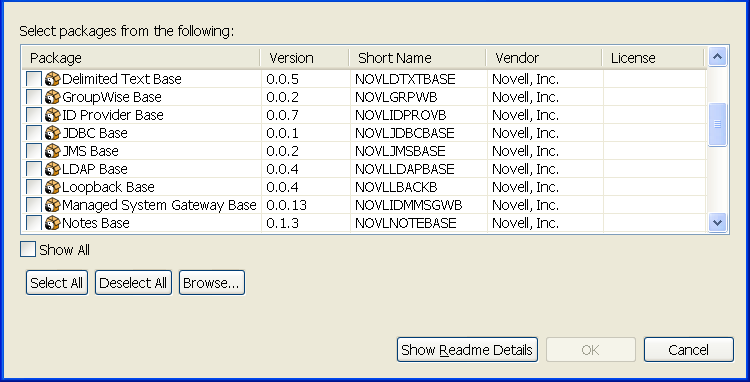Check the Managed System Gateway Base checkbox
Viewport: 750px width, 382px height.
33,205
